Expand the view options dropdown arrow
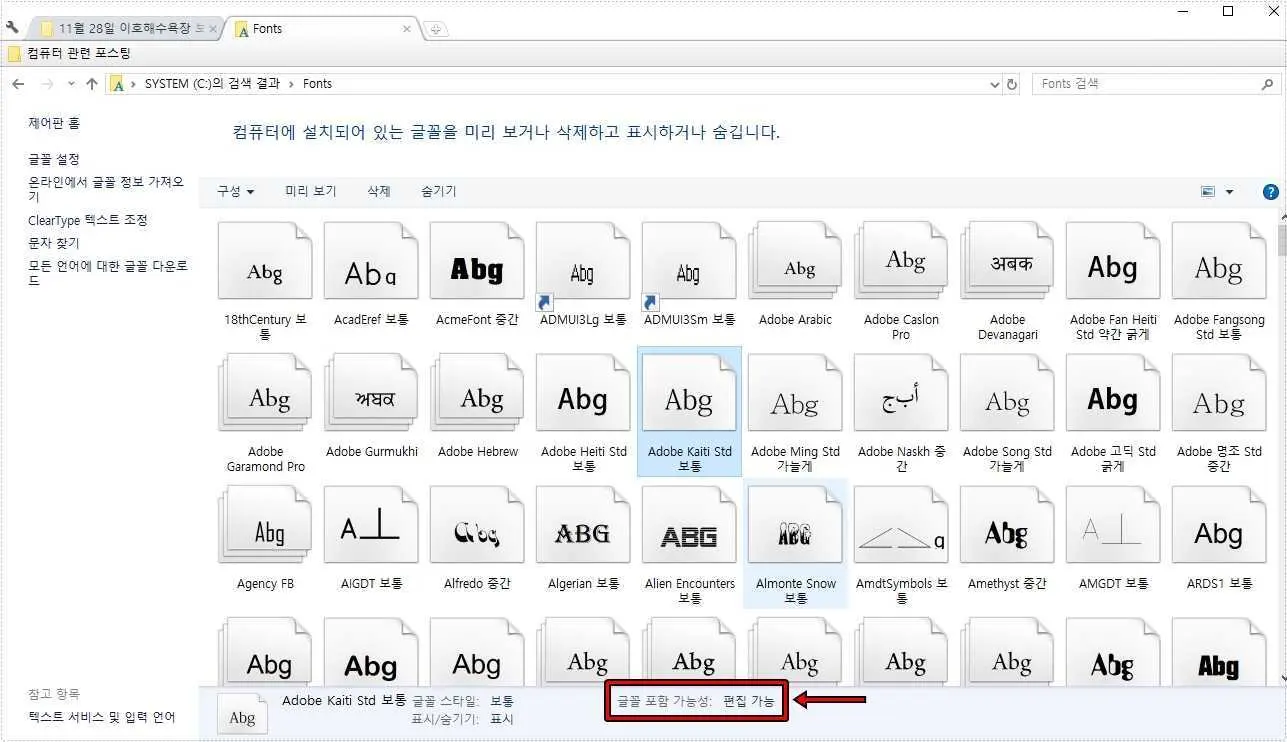This screenshot has width=1287, height=742. coord(1230,192)
